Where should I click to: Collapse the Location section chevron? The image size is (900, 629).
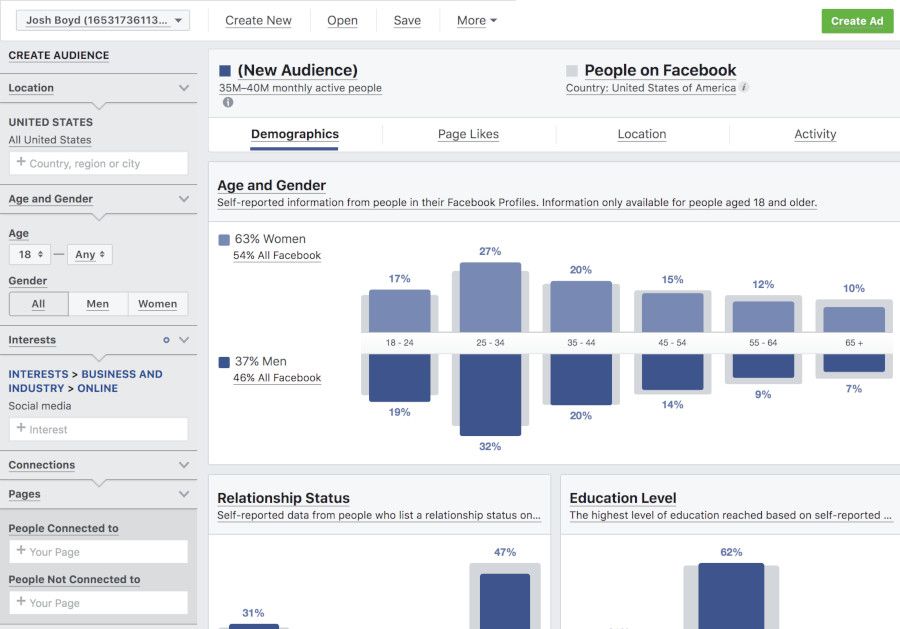pyautogui.click(x=184, y=88)
